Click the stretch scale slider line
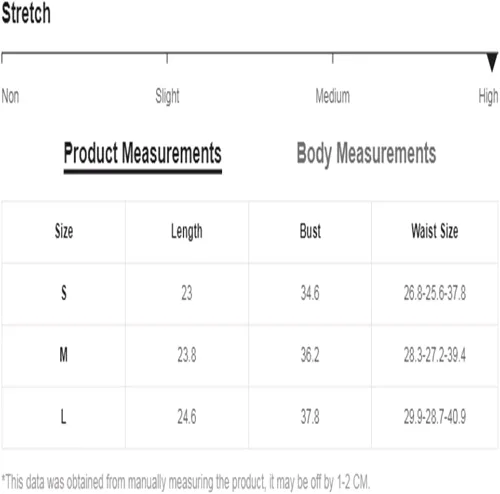Viewport: 500px width, 494px height. (x=250, y=53)
